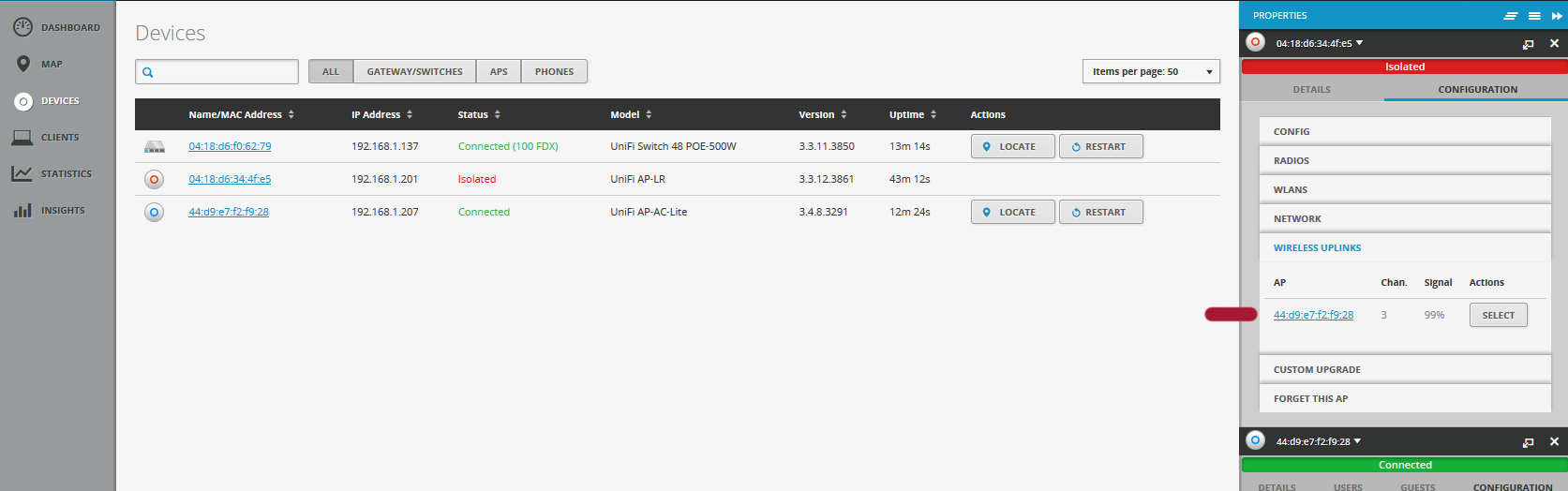Screen dimensions: 1568x491
Task: Show only Gateway/Switches devices
Action: tap(414, 72)
